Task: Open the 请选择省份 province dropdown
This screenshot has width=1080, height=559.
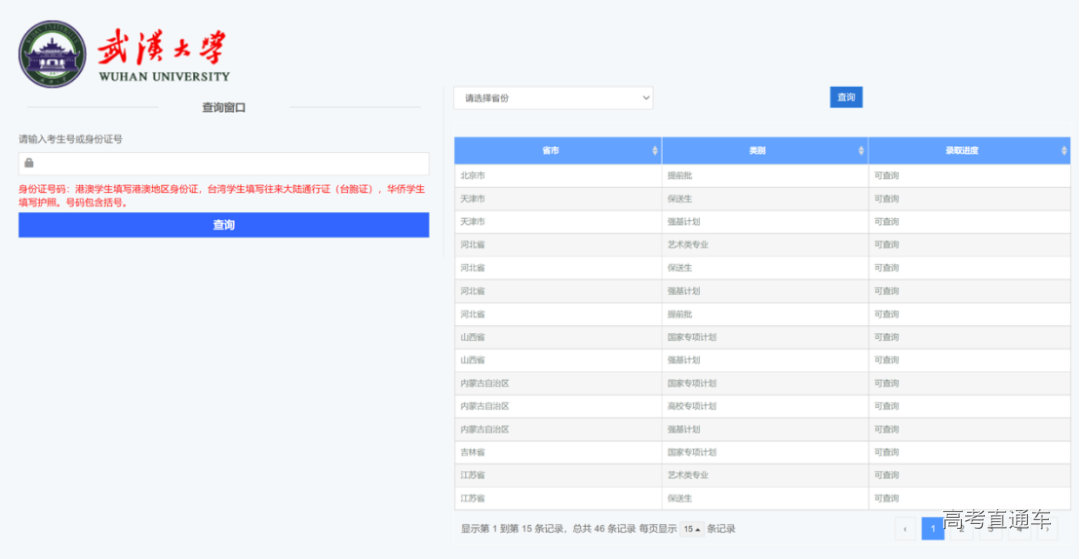Action: click(553, 98)
